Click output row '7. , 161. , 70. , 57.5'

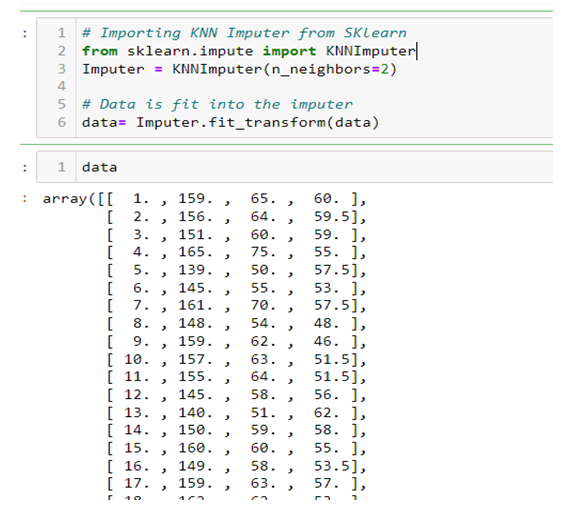pos(236,306)
